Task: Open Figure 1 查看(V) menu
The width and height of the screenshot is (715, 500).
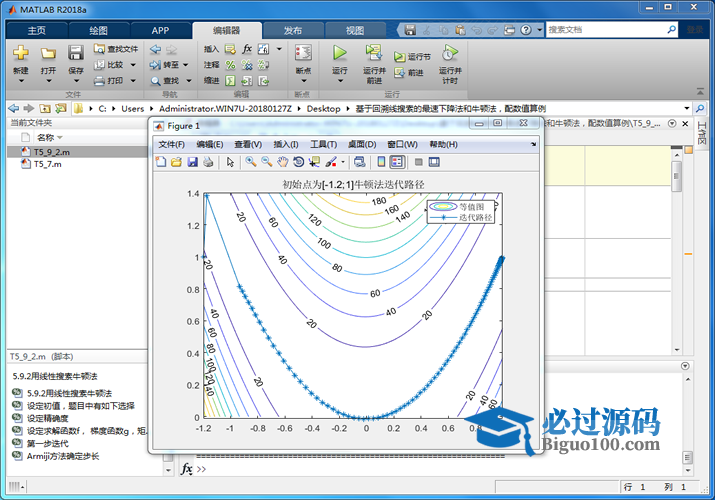Action: tap(248, 144)
